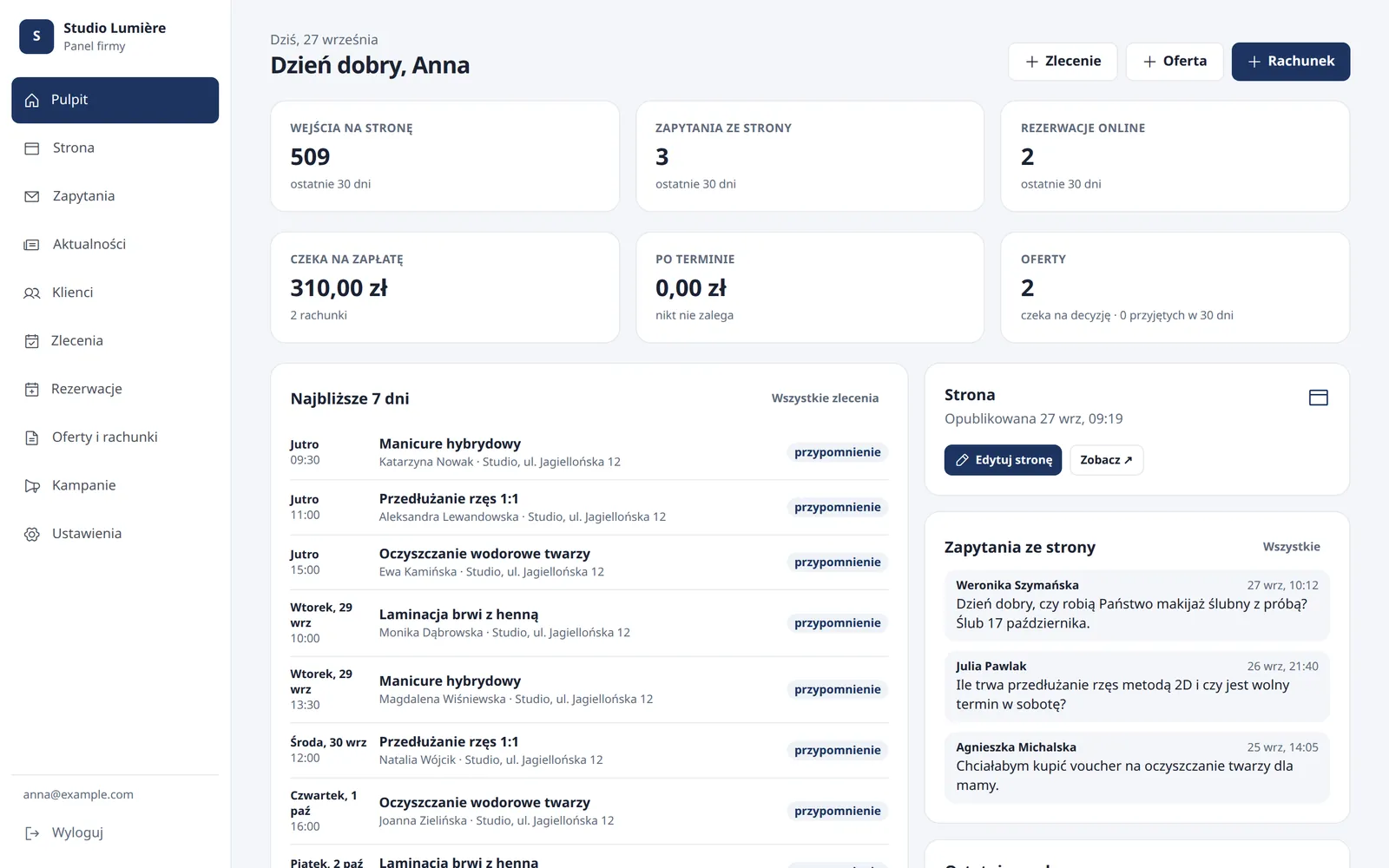Click the home icon beside Pulpit
The height and width of the screenshot is (868, 1389).
pos(32,100)
